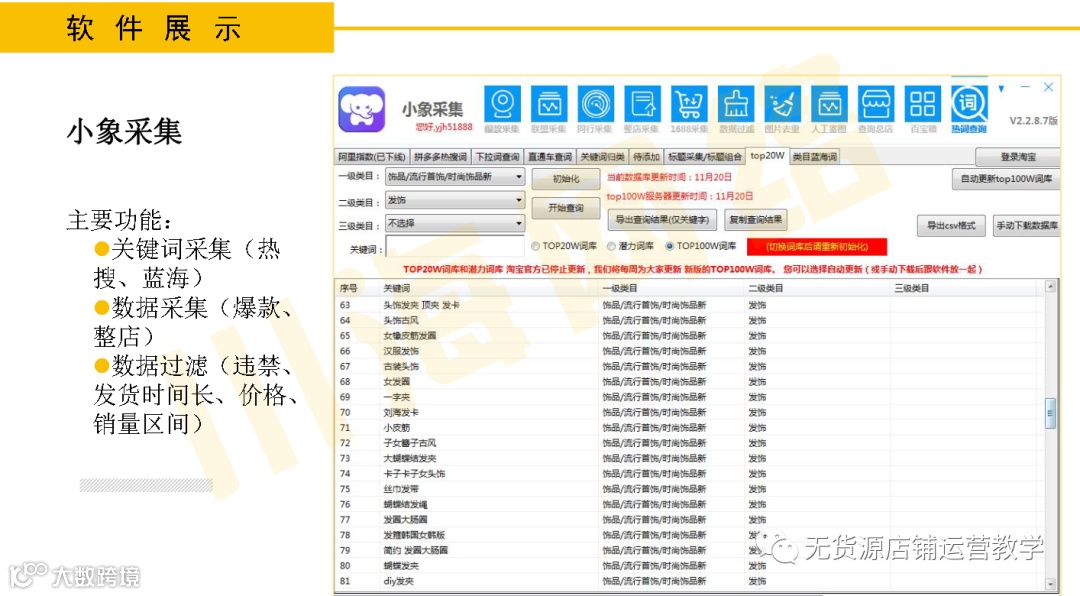The image size is (1080, 596).
Task: Click the results table scroll down arrow
Action: pos(1050,584)
